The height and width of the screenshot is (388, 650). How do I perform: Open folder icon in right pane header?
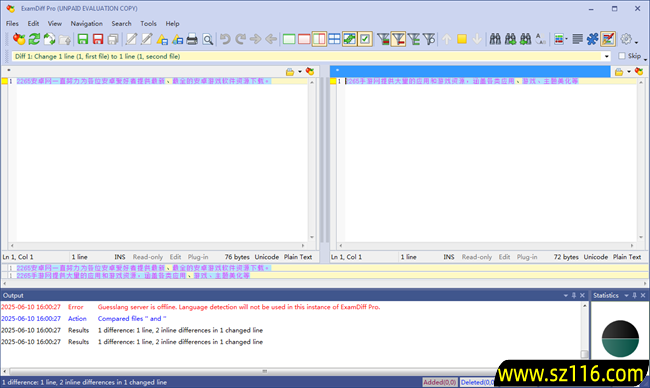(x=619, y=72)
